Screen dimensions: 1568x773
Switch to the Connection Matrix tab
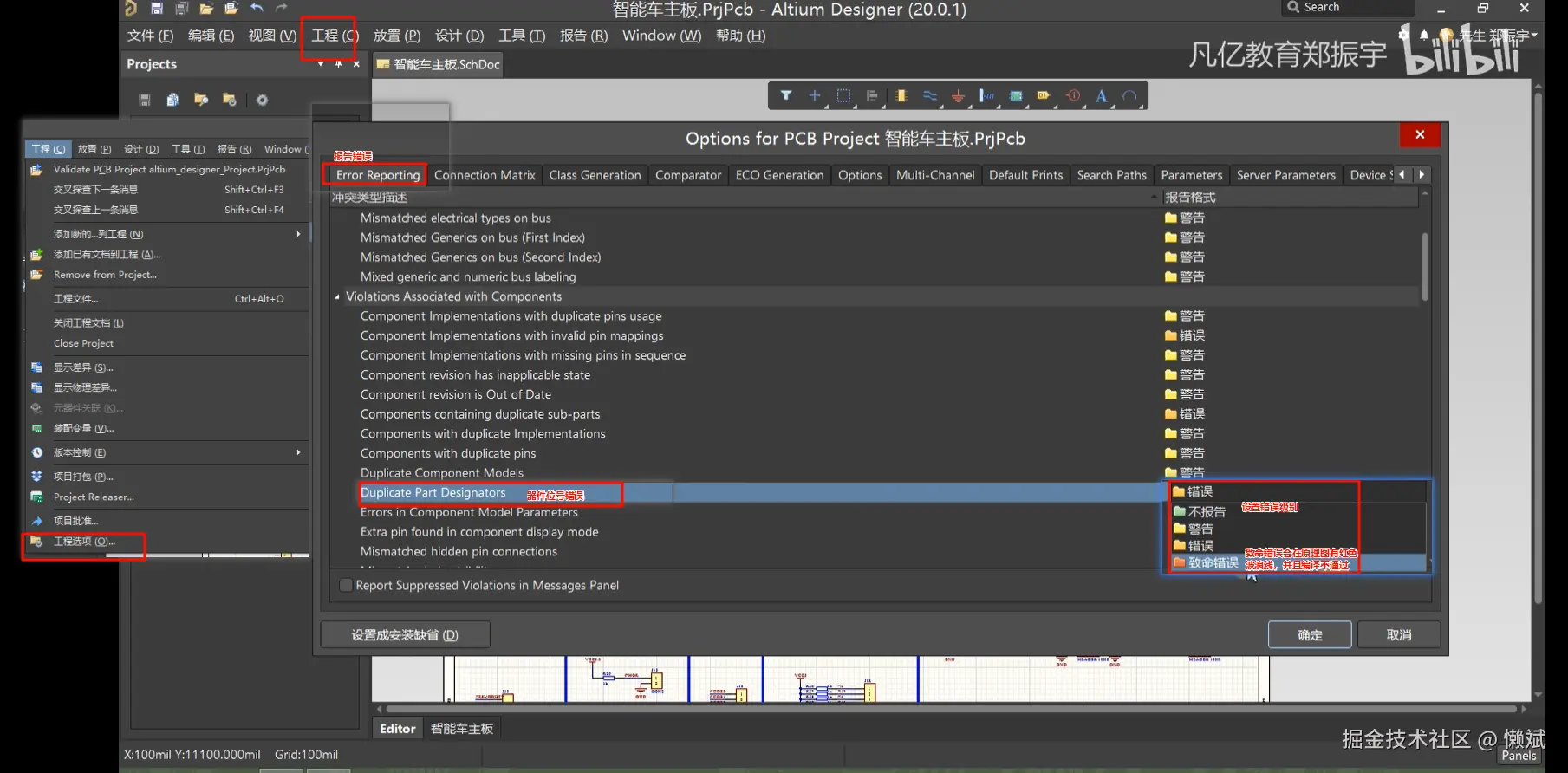coord(485,175)
